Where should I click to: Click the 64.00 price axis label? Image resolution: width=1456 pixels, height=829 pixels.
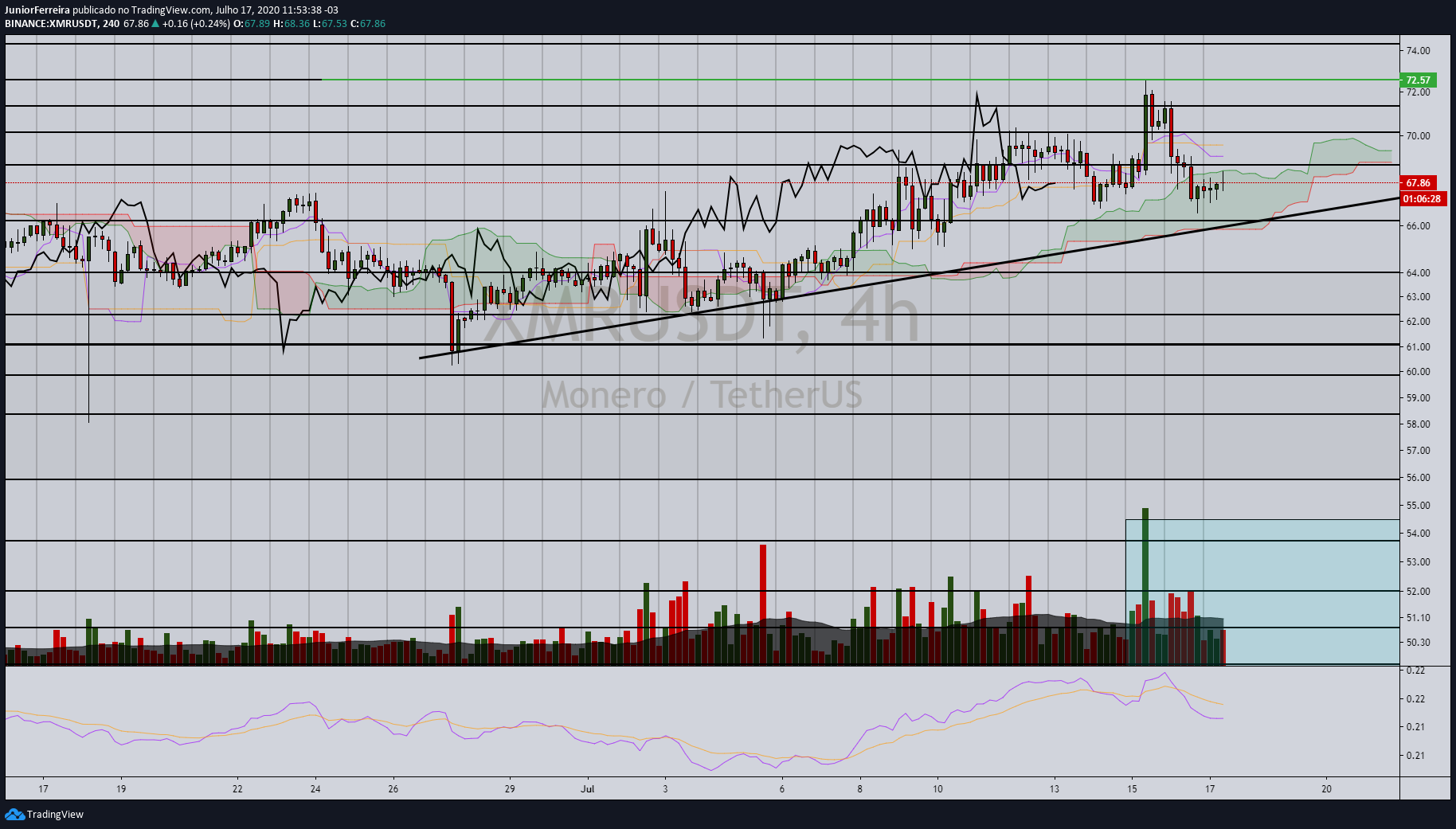(1418, 272)
